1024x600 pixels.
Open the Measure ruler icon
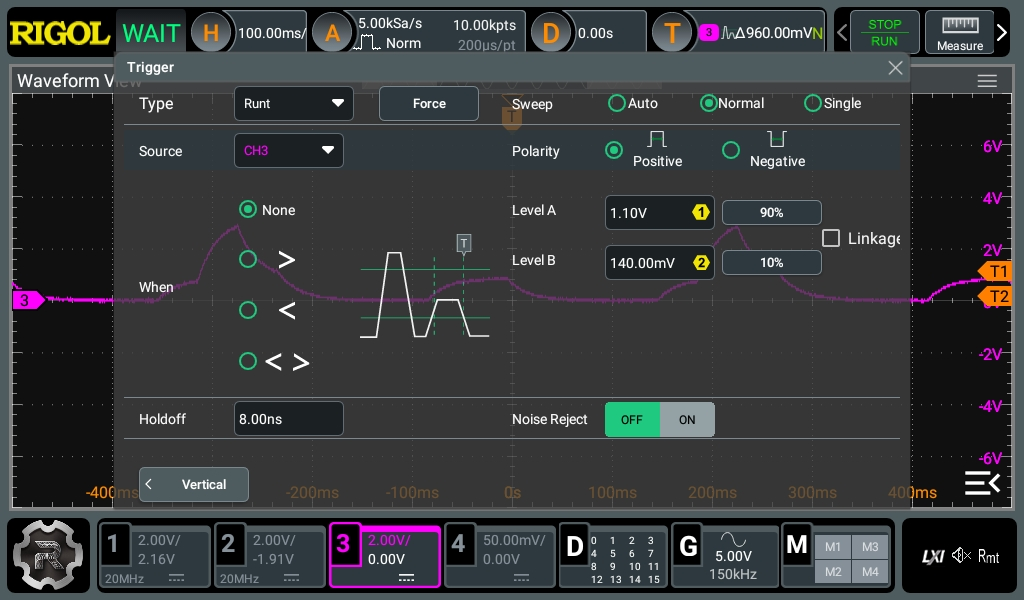959,32
